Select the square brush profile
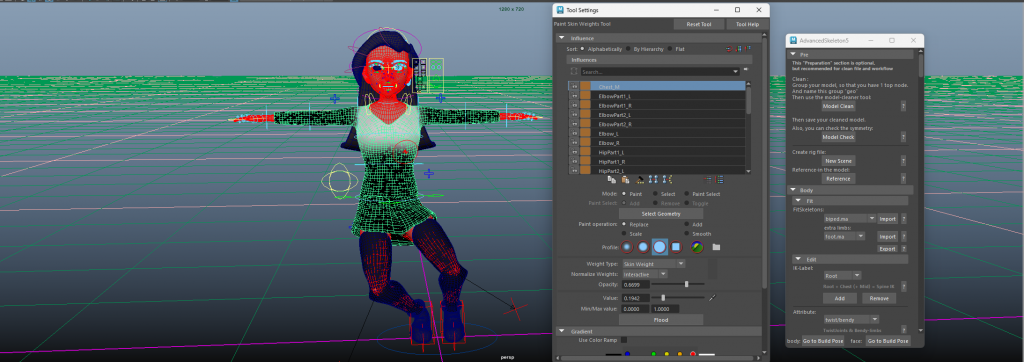Screen dimensions: 1024x362 click(677, 247)
